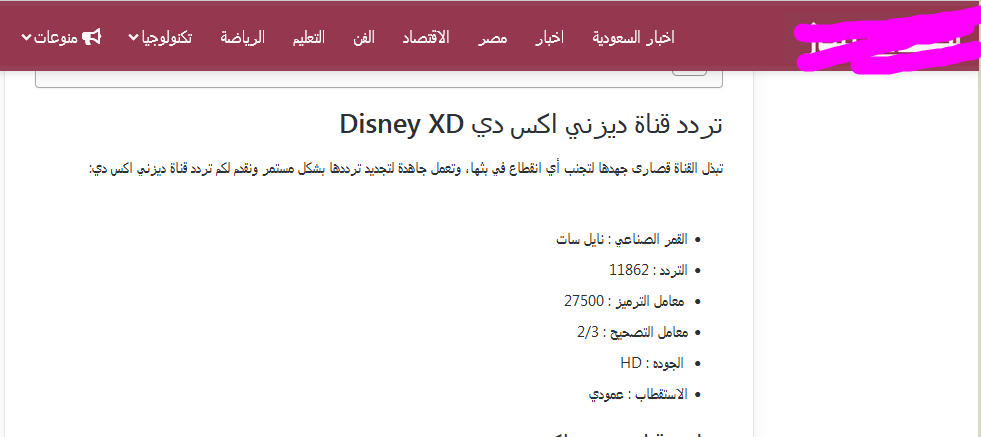The height and width of the screenshot is (437, 981).
Task: Click the line الجوده : HD
Action: click(654, 362)
